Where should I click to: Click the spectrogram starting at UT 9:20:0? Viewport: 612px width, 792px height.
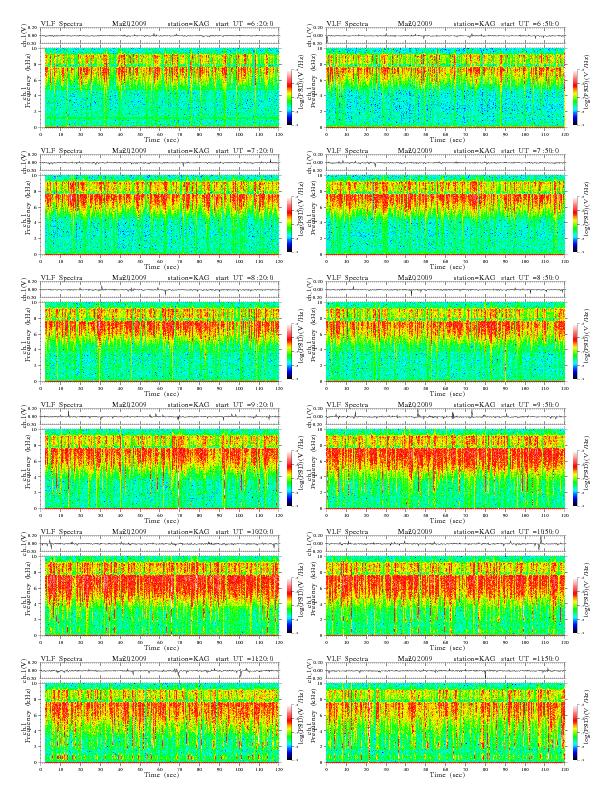tap(160, 469)
